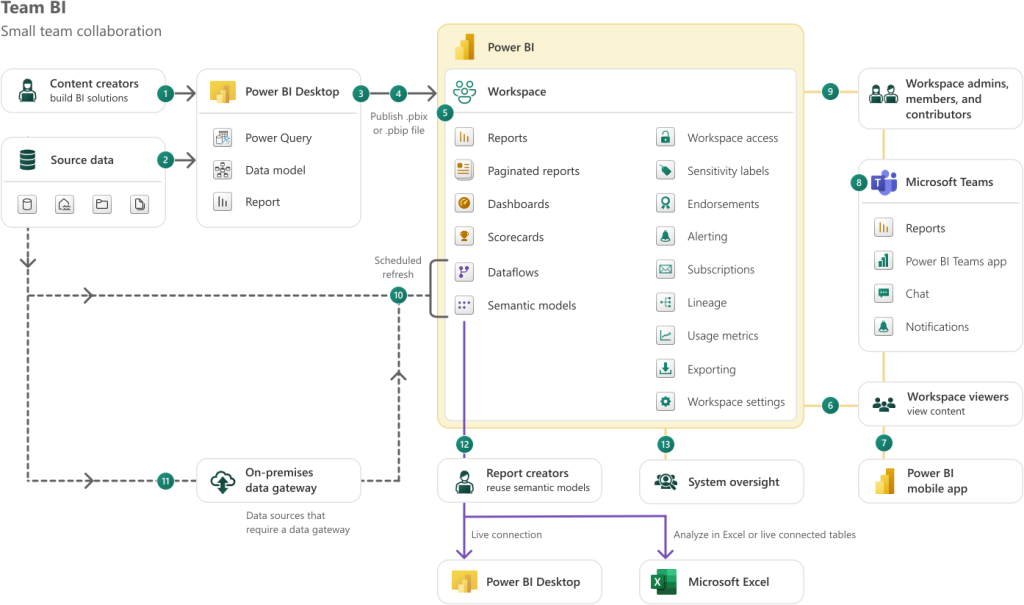
Task: Click the System oversight box
Action: (x=721, y=482)
